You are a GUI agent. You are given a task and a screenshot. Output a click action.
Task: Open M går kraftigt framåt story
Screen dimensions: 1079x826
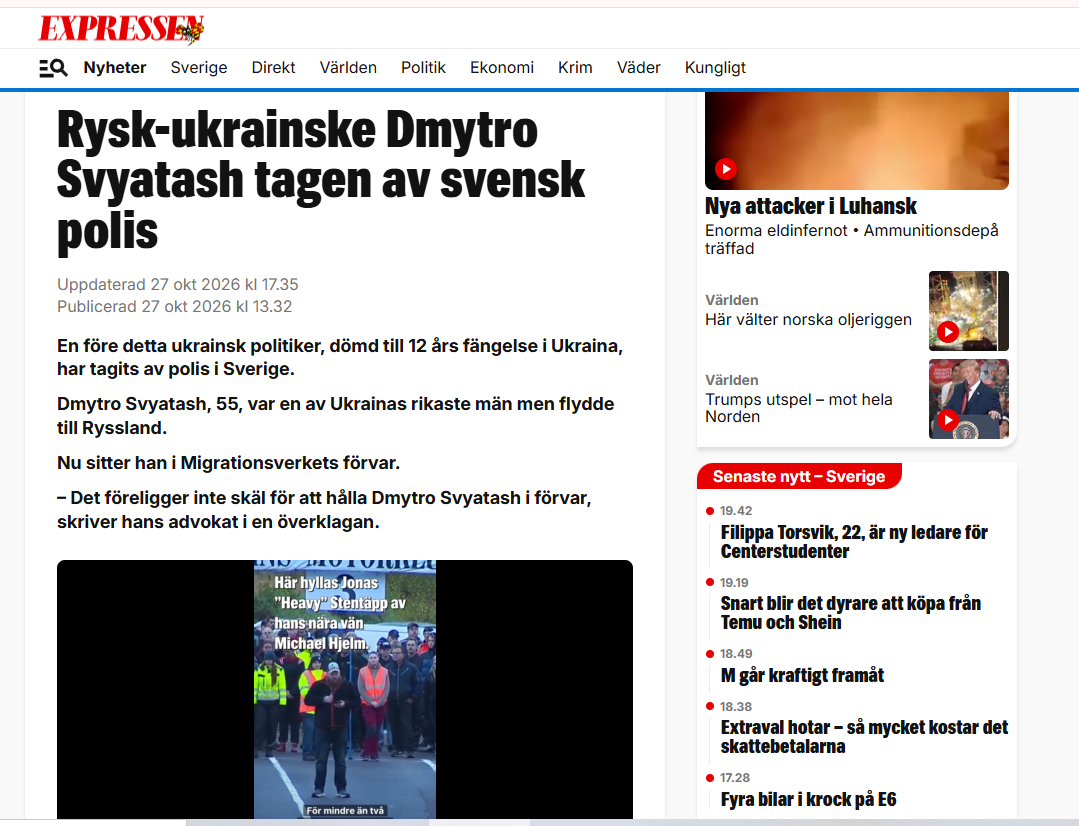[802, 675]
